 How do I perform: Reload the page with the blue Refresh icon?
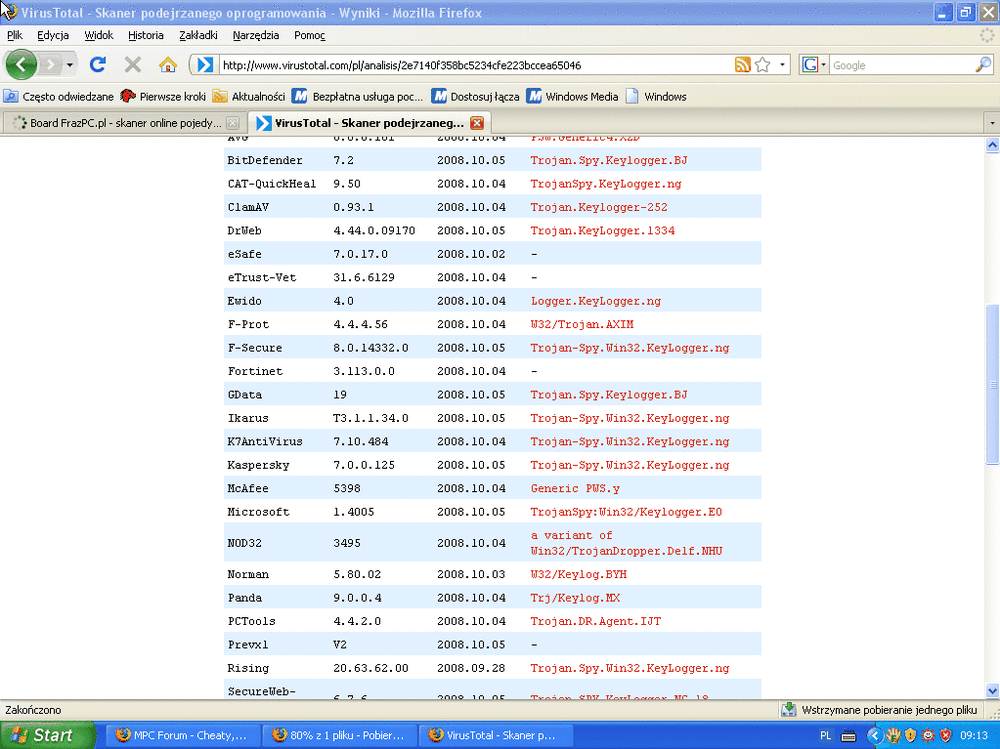pyautogui.click(x=98, y=64)
